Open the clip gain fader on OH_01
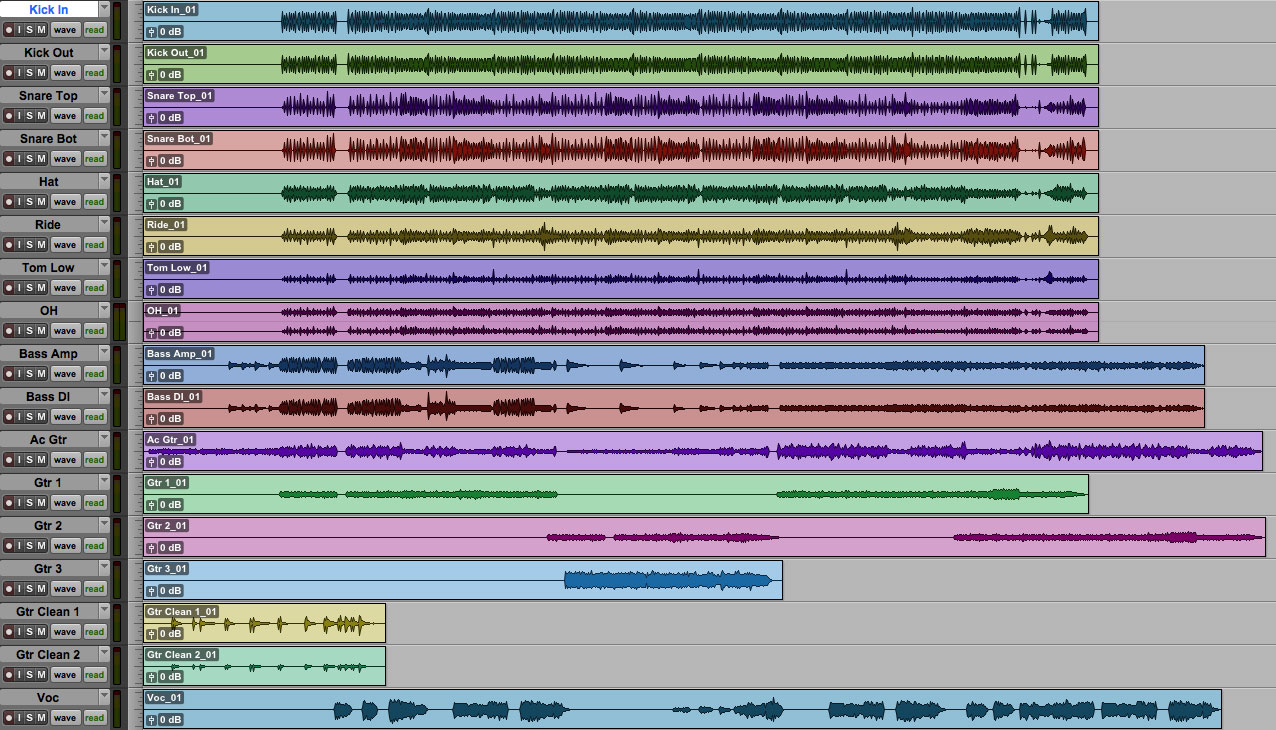The image size is (1276, 730). (x=153, y=332)
